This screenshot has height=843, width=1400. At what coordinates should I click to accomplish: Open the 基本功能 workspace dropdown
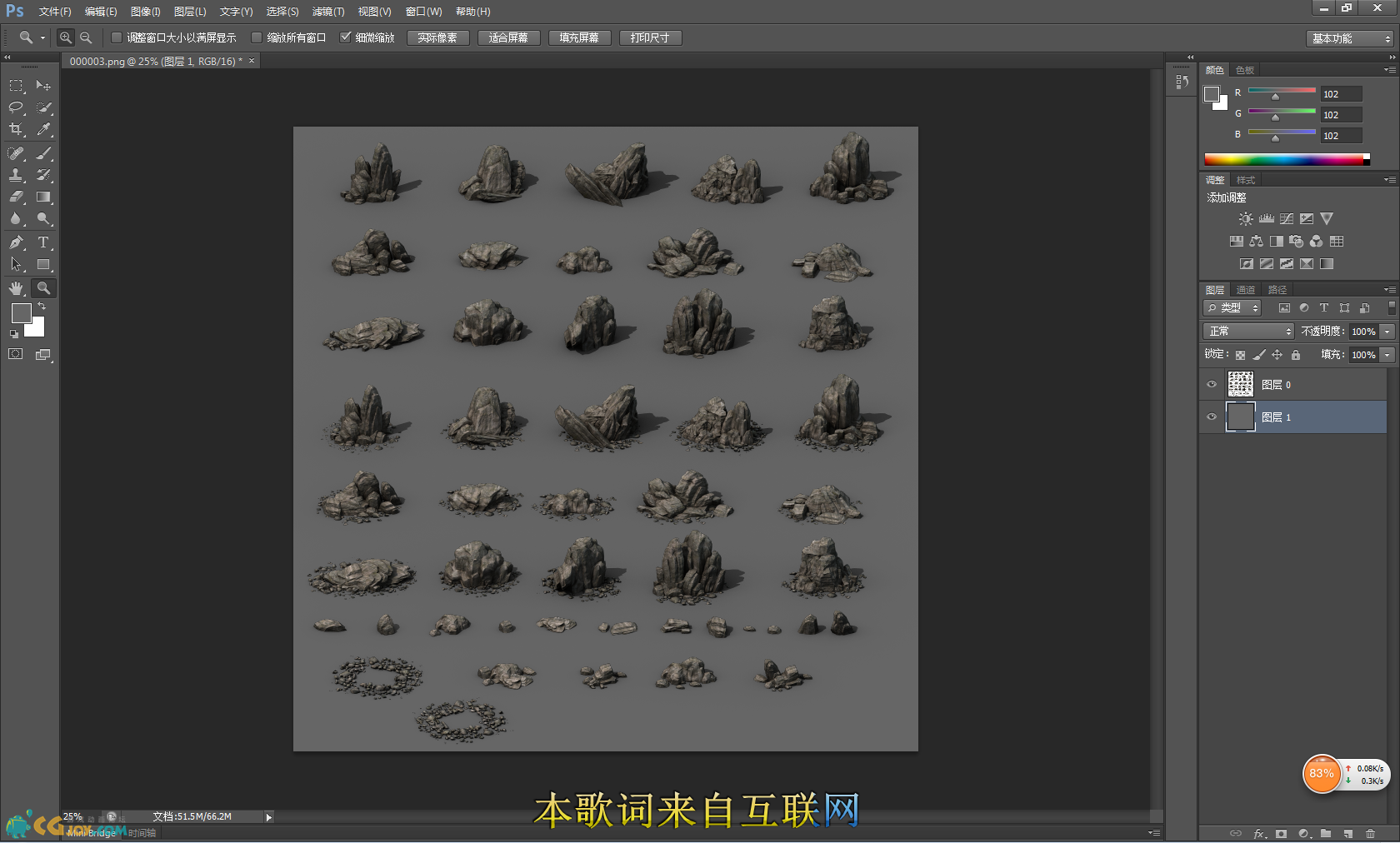click(x=1350, y=38)
